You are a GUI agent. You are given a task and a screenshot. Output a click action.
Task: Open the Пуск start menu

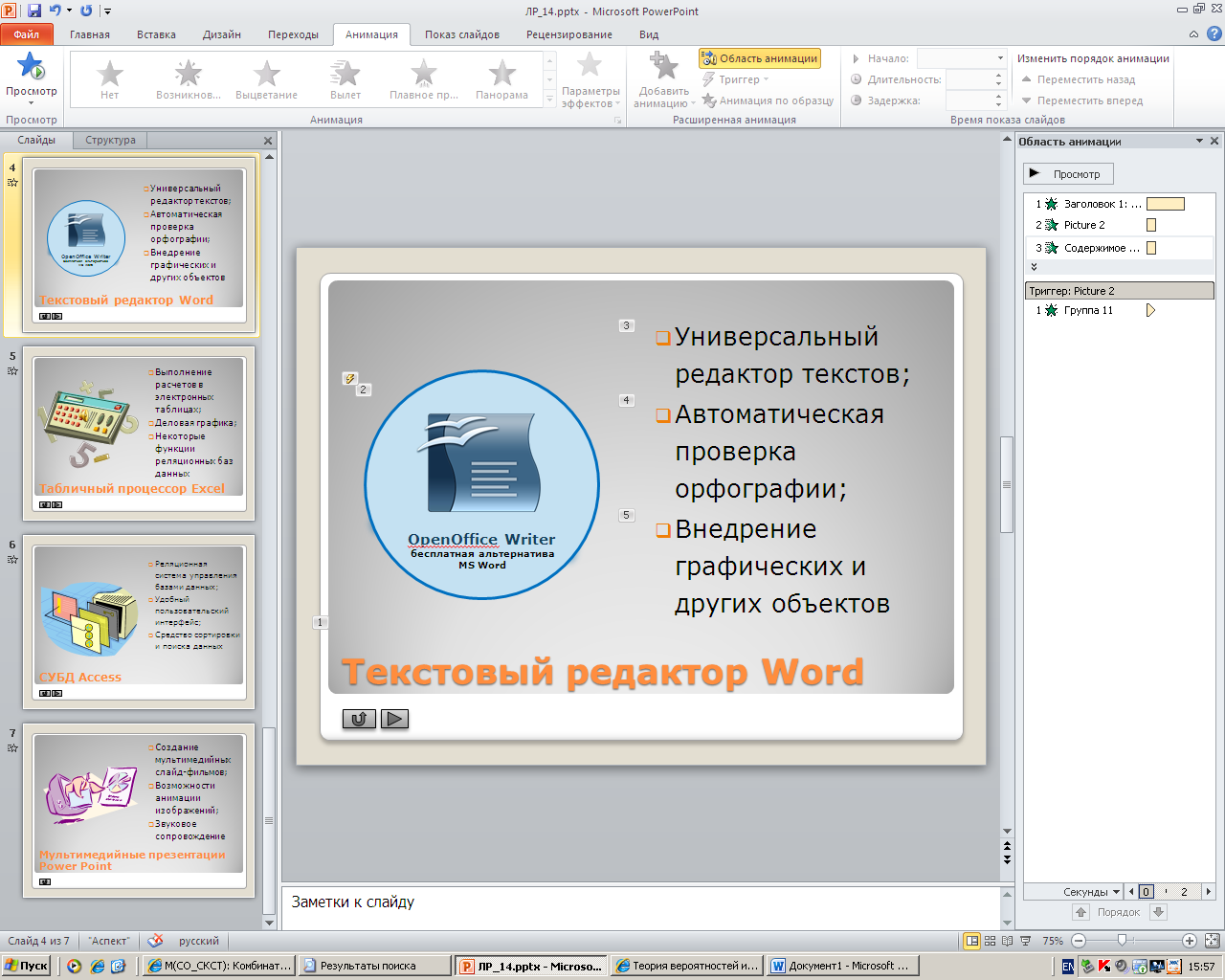pyautogui.click(x=26, y=966)
